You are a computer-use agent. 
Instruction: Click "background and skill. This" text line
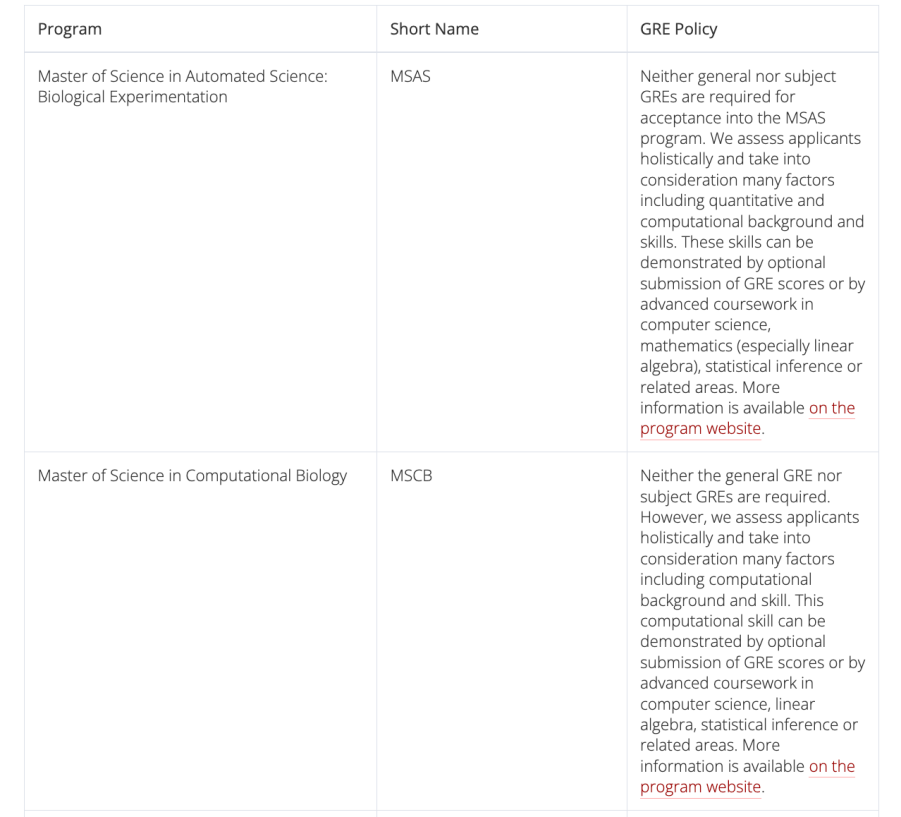[732, 600]
